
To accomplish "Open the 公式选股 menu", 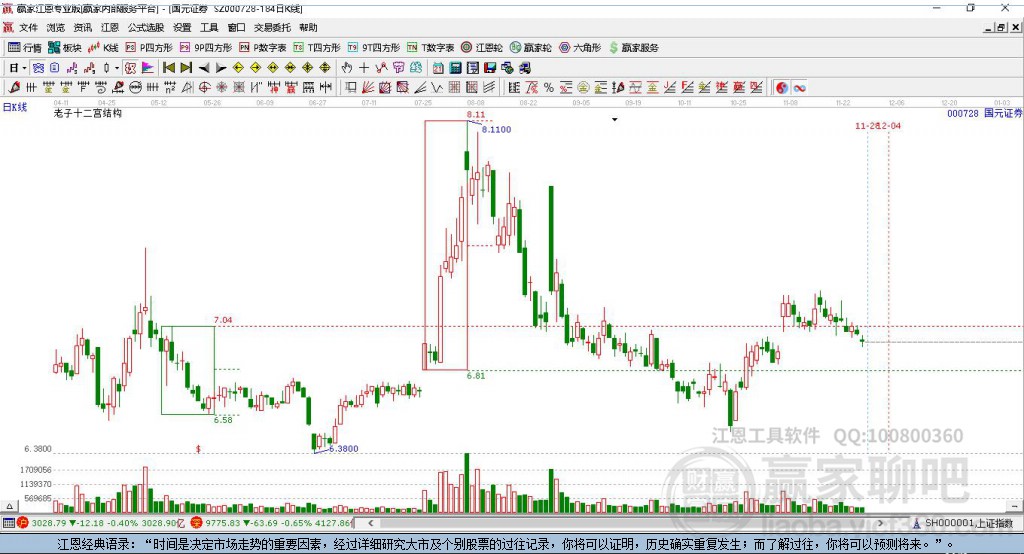I will pos(146,27).
